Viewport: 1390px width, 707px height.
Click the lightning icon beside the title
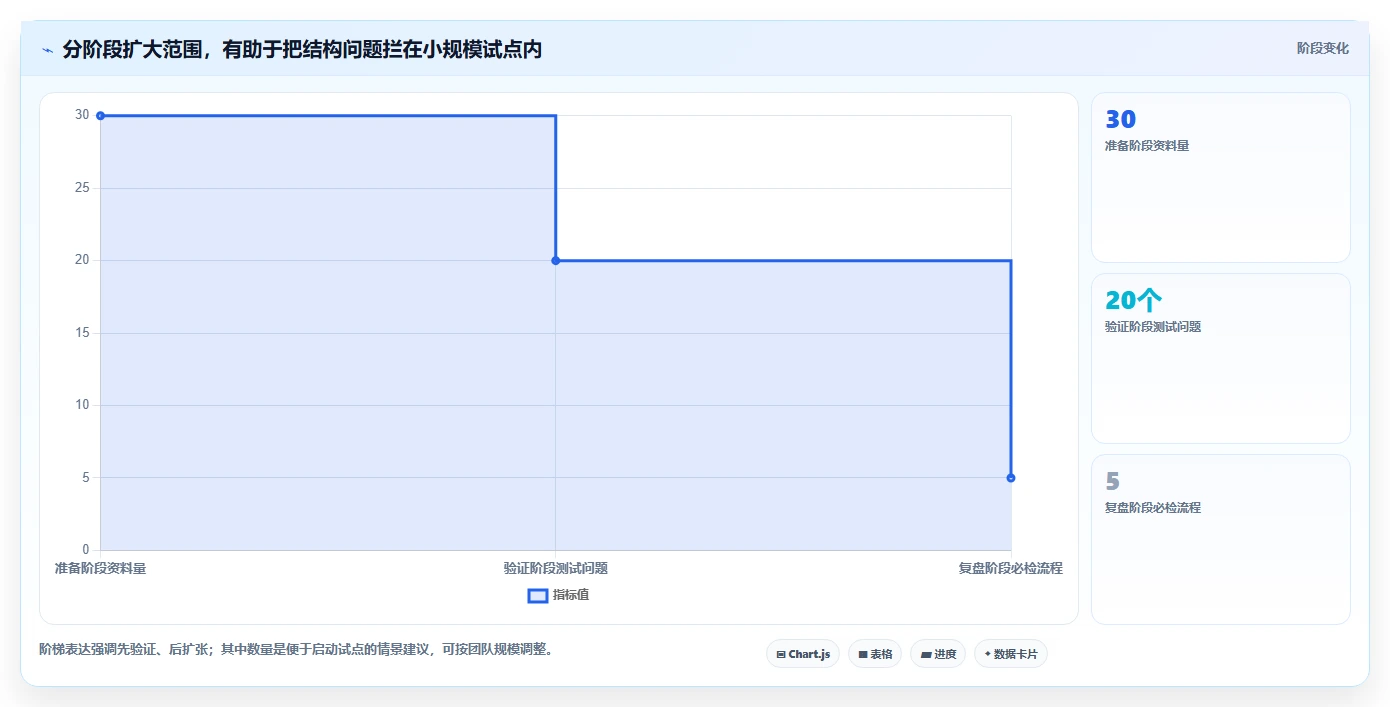click(47, 50)
